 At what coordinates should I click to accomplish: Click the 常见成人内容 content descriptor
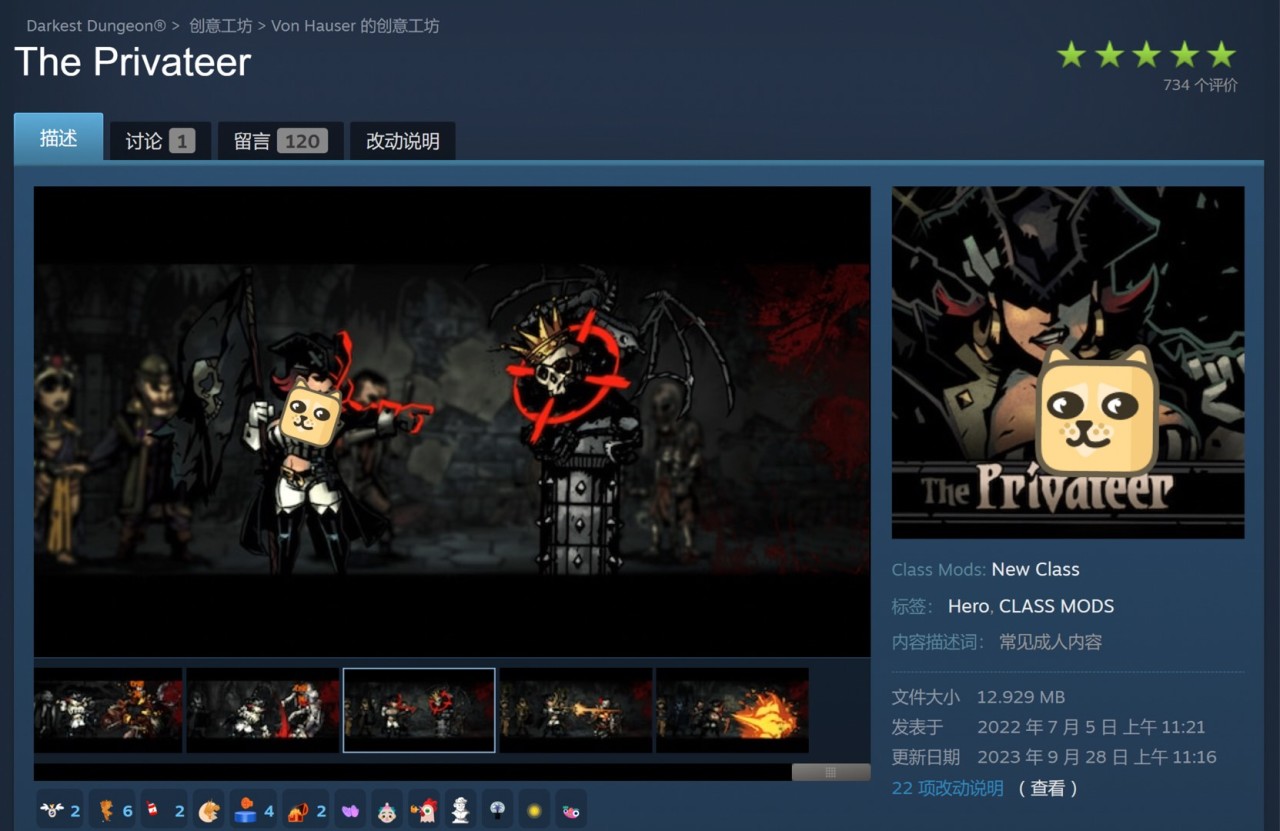click(1051, 642)
